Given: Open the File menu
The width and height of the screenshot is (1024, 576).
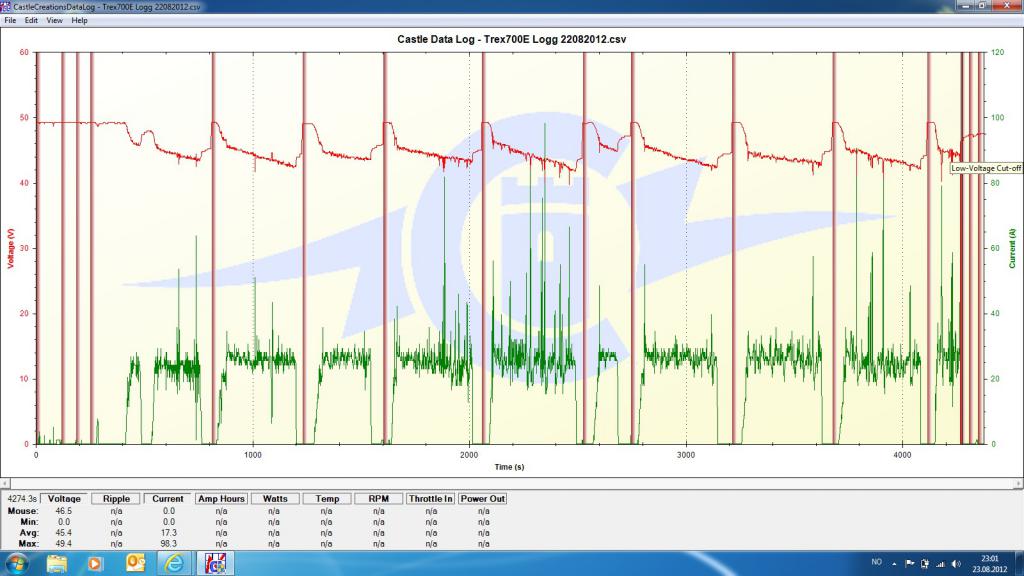Looking at the screenshot, I should pyautogui.click(x=10, y=20).
